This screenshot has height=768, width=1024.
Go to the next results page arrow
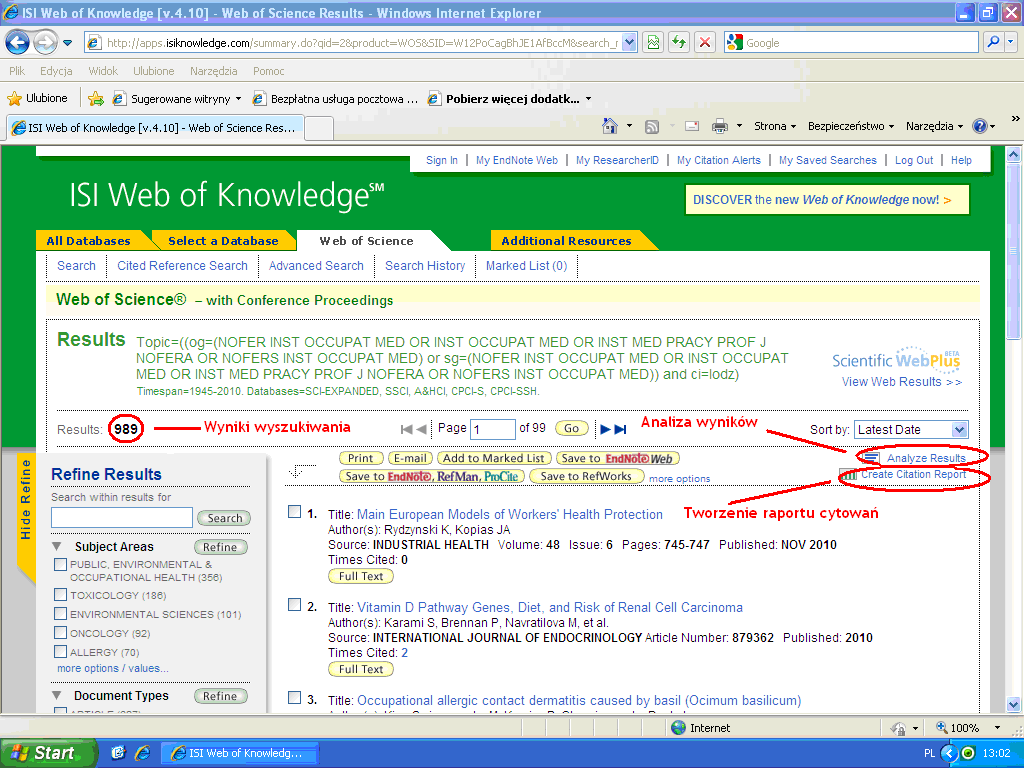[605, 429]
